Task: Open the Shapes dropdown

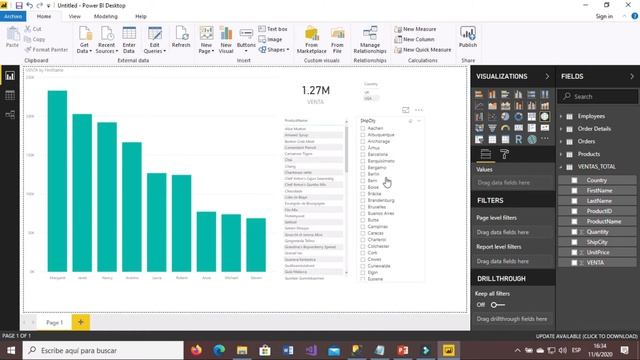Action: [274, 50]
